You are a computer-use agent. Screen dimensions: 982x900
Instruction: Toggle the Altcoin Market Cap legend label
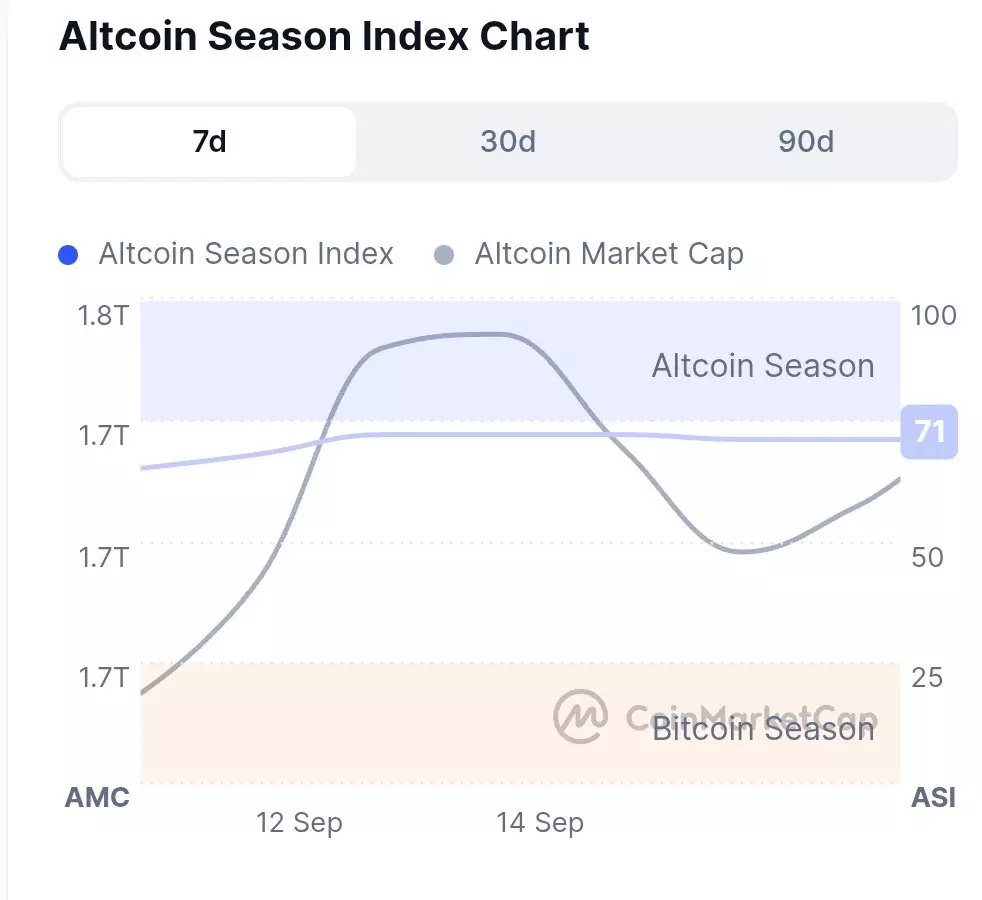tap(609, 254)
